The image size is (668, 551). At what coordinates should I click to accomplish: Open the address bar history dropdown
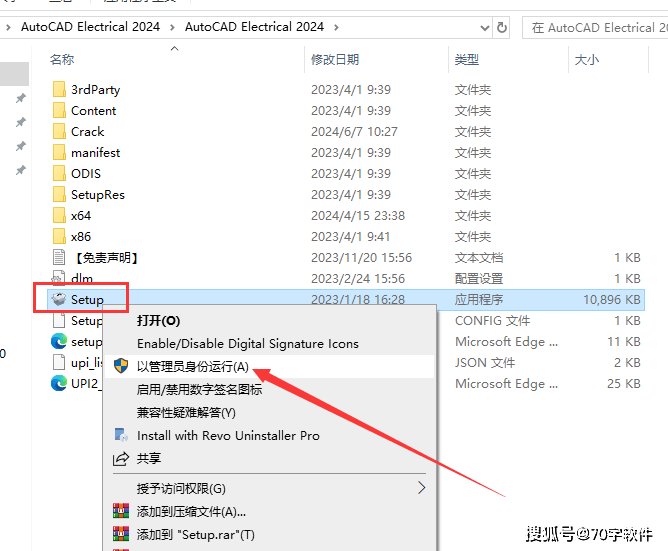pos(484,28)
